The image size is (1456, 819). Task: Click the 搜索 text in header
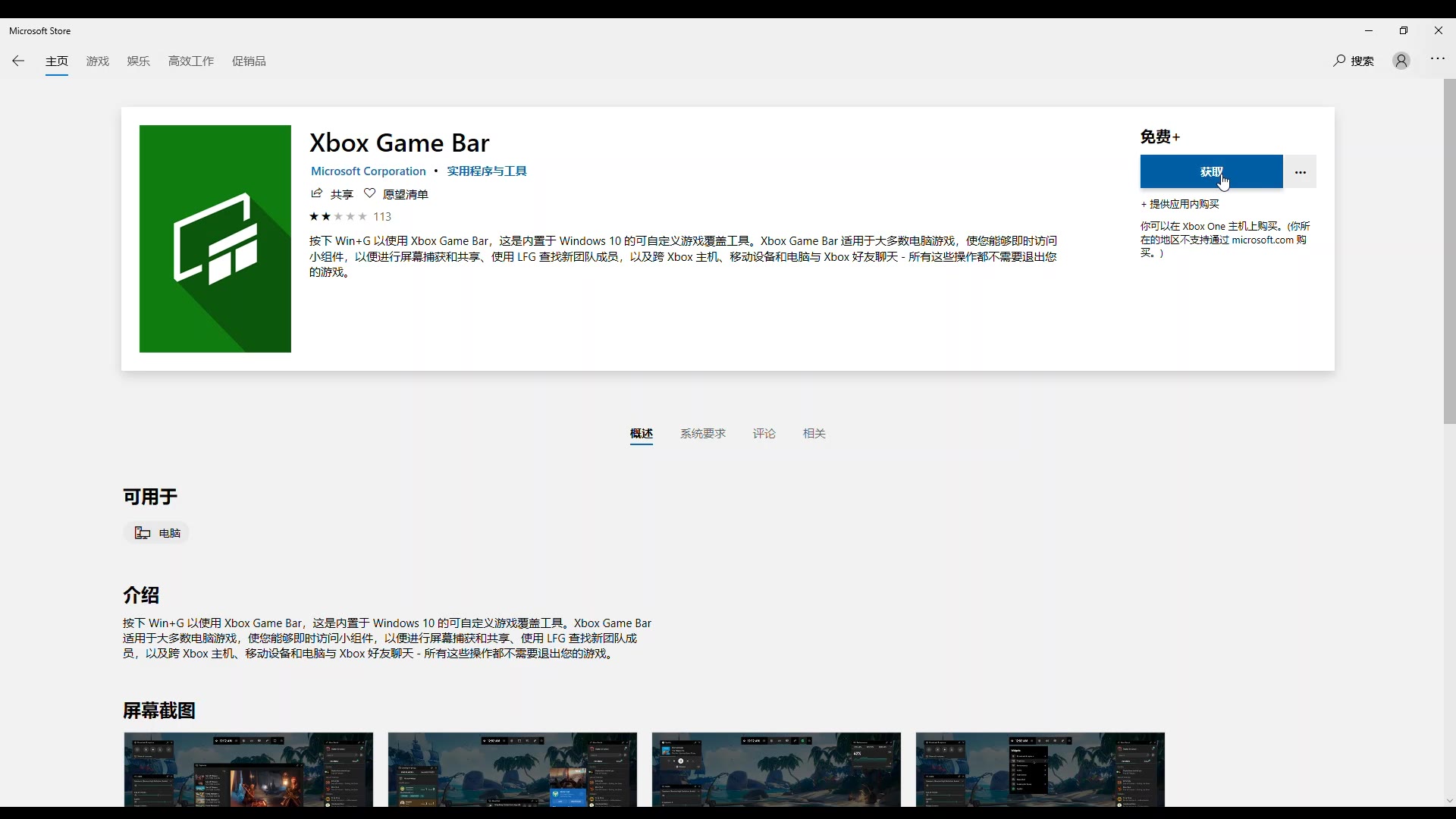coord(1363,61)
